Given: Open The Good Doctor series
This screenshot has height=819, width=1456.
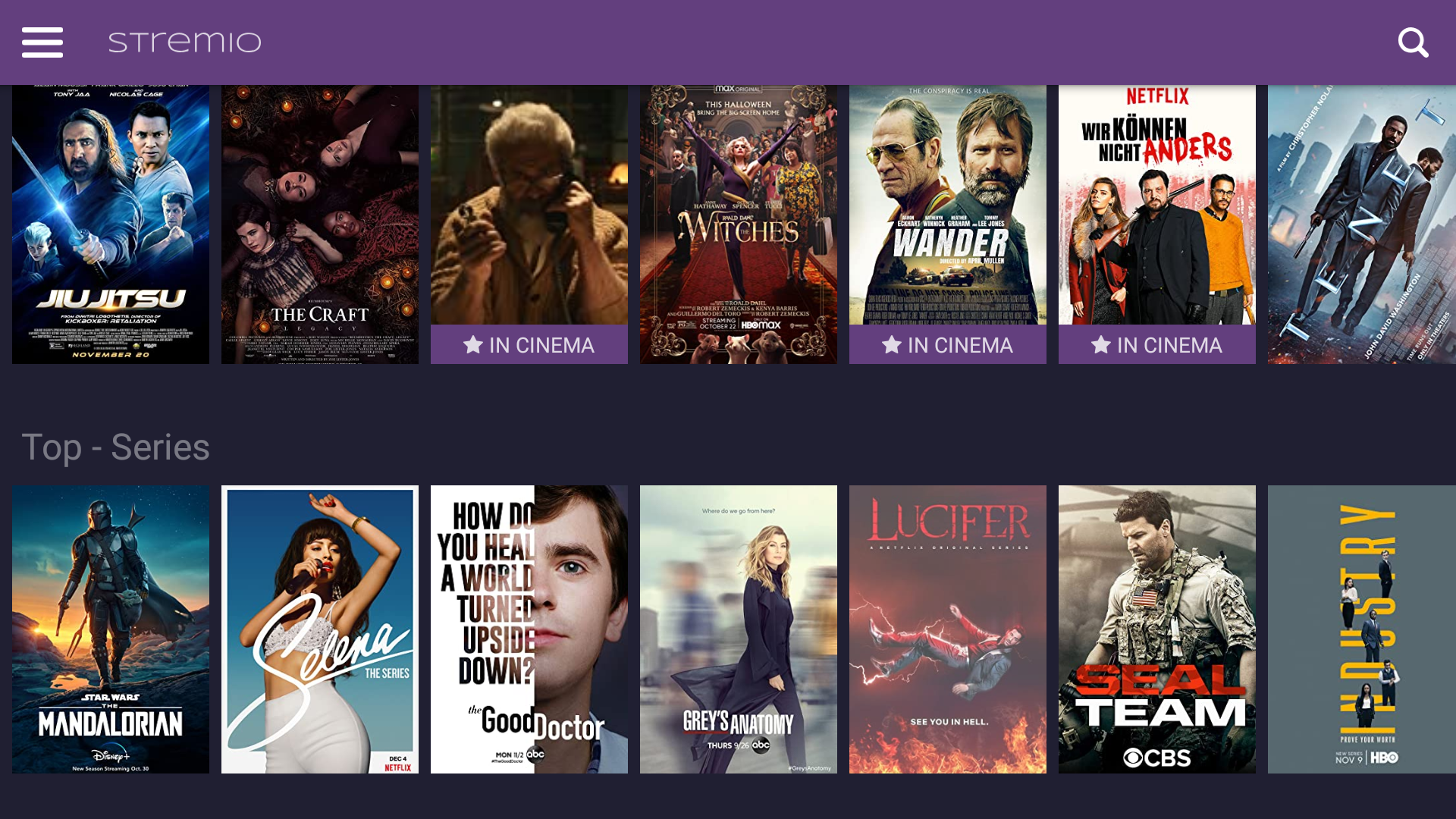Looking at the screenshot, I should click(x=529, y=629).
